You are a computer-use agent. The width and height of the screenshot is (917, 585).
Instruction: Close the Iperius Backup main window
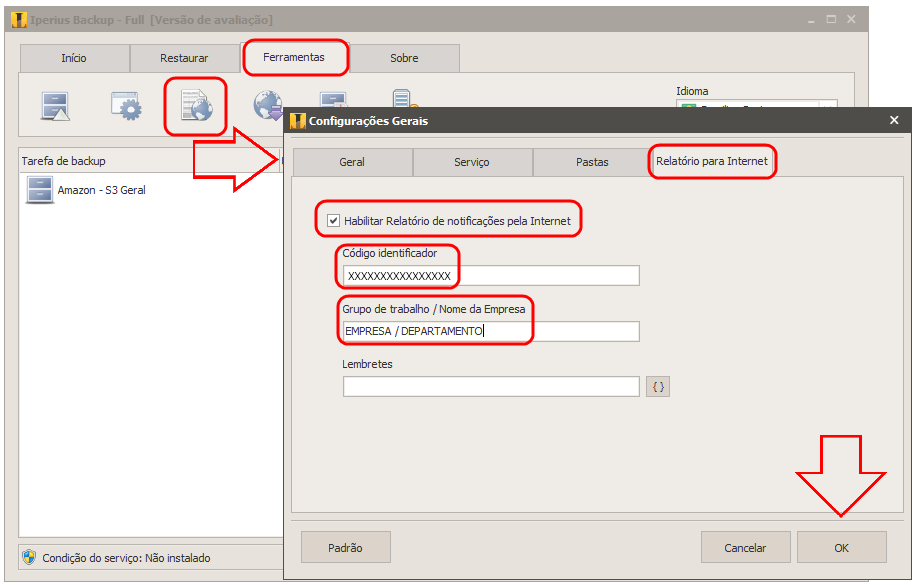point(852,20)
